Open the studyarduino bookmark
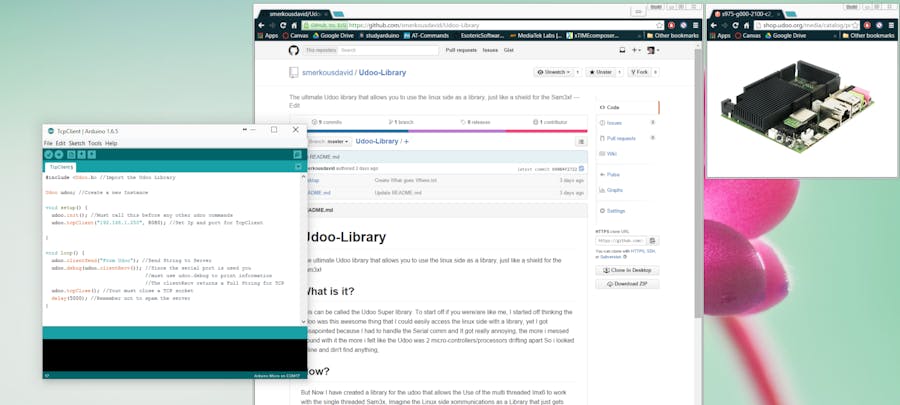Viewport: 900px width, 405px height. point(380,36)
